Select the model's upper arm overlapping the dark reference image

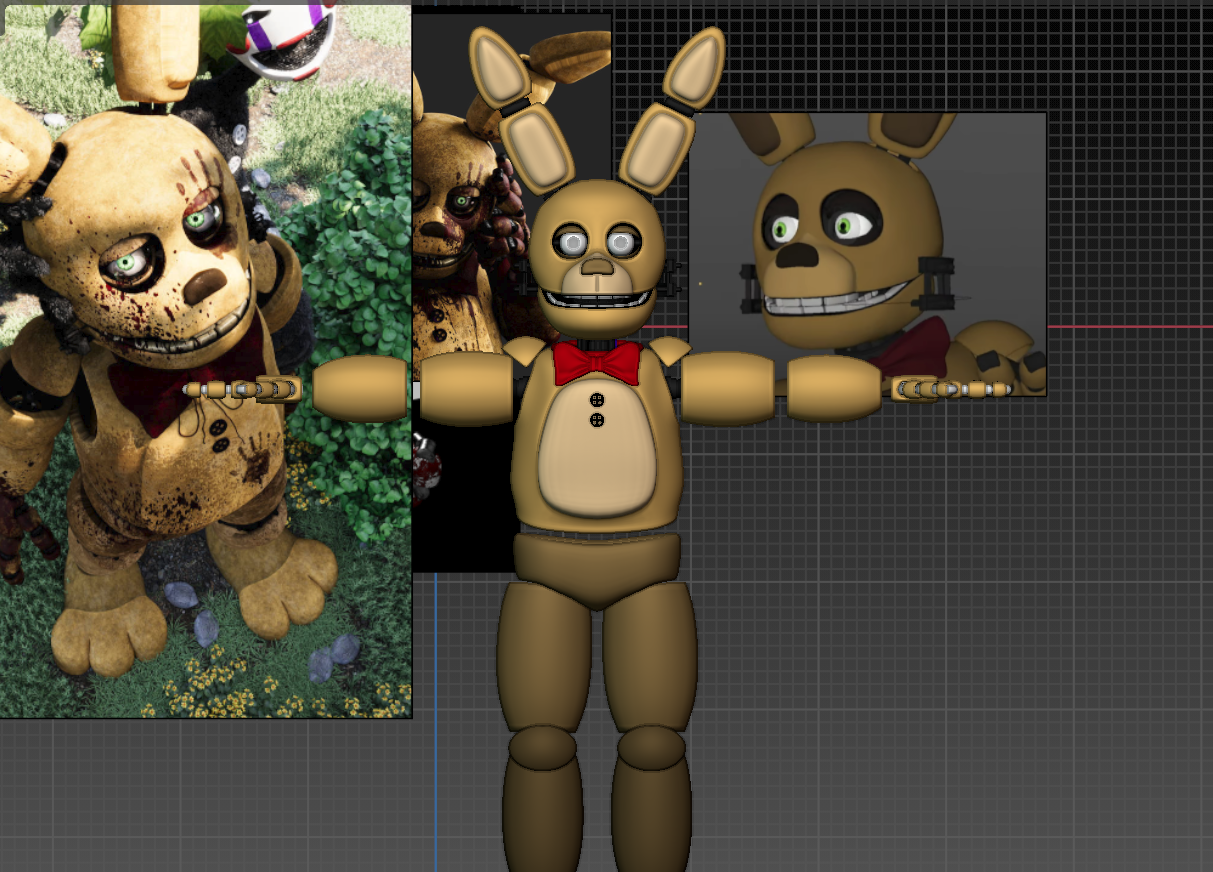[466, 388]
